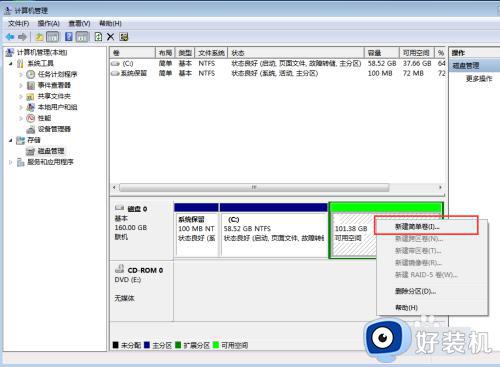Image resolution: width=500 pixels, height=367 pixels.
Task: Open 任务计划程序 in the tree
Action: point(57,74)
